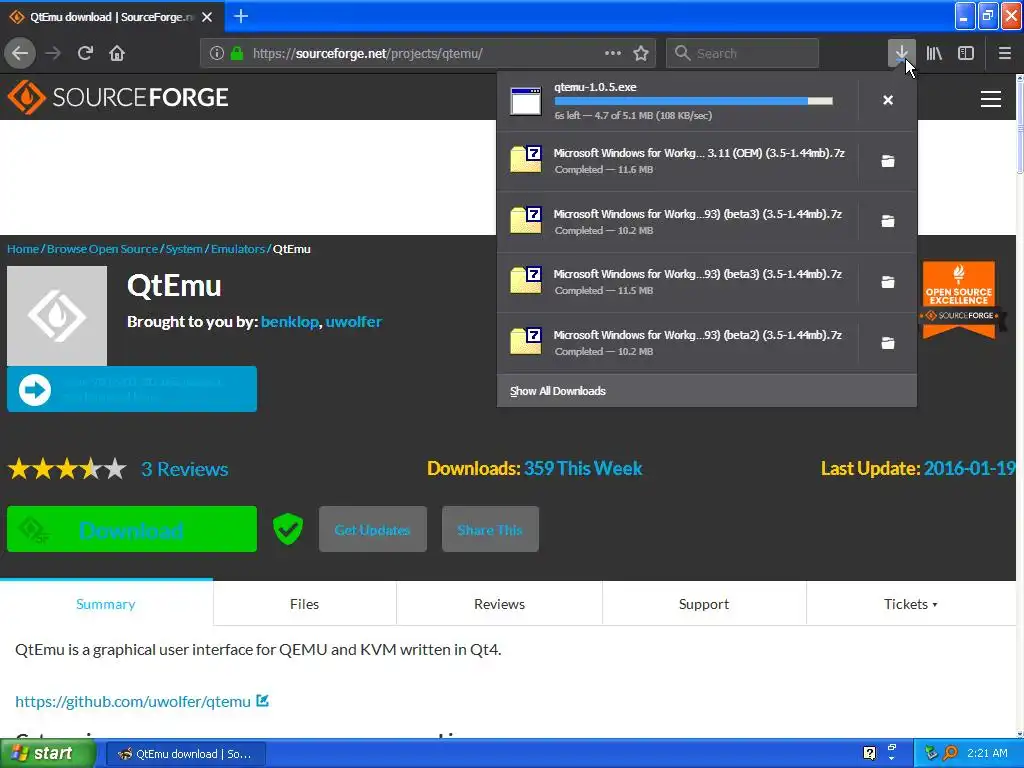Open System breadcrumb link
The width and height of the screenshot is (1024, 768).
(184, 249)
